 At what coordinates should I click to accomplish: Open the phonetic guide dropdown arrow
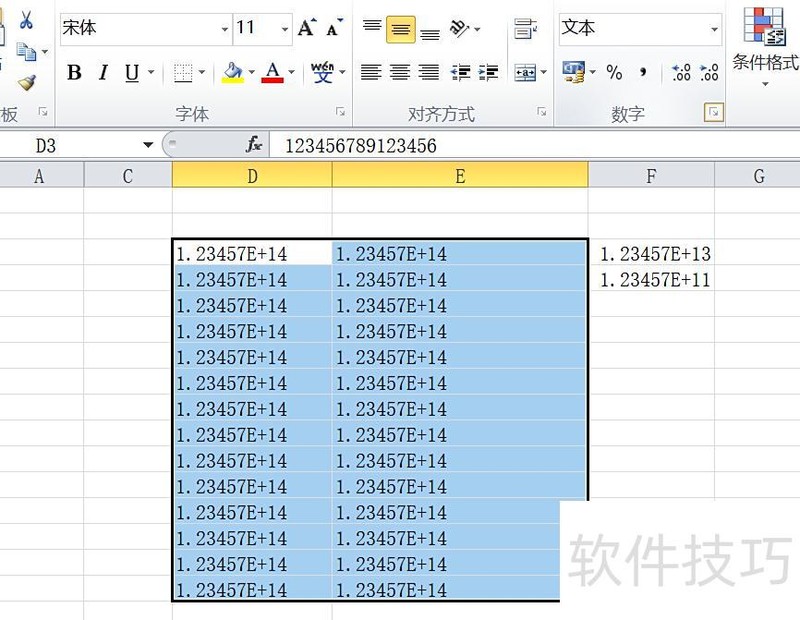(x=342, y=72)
